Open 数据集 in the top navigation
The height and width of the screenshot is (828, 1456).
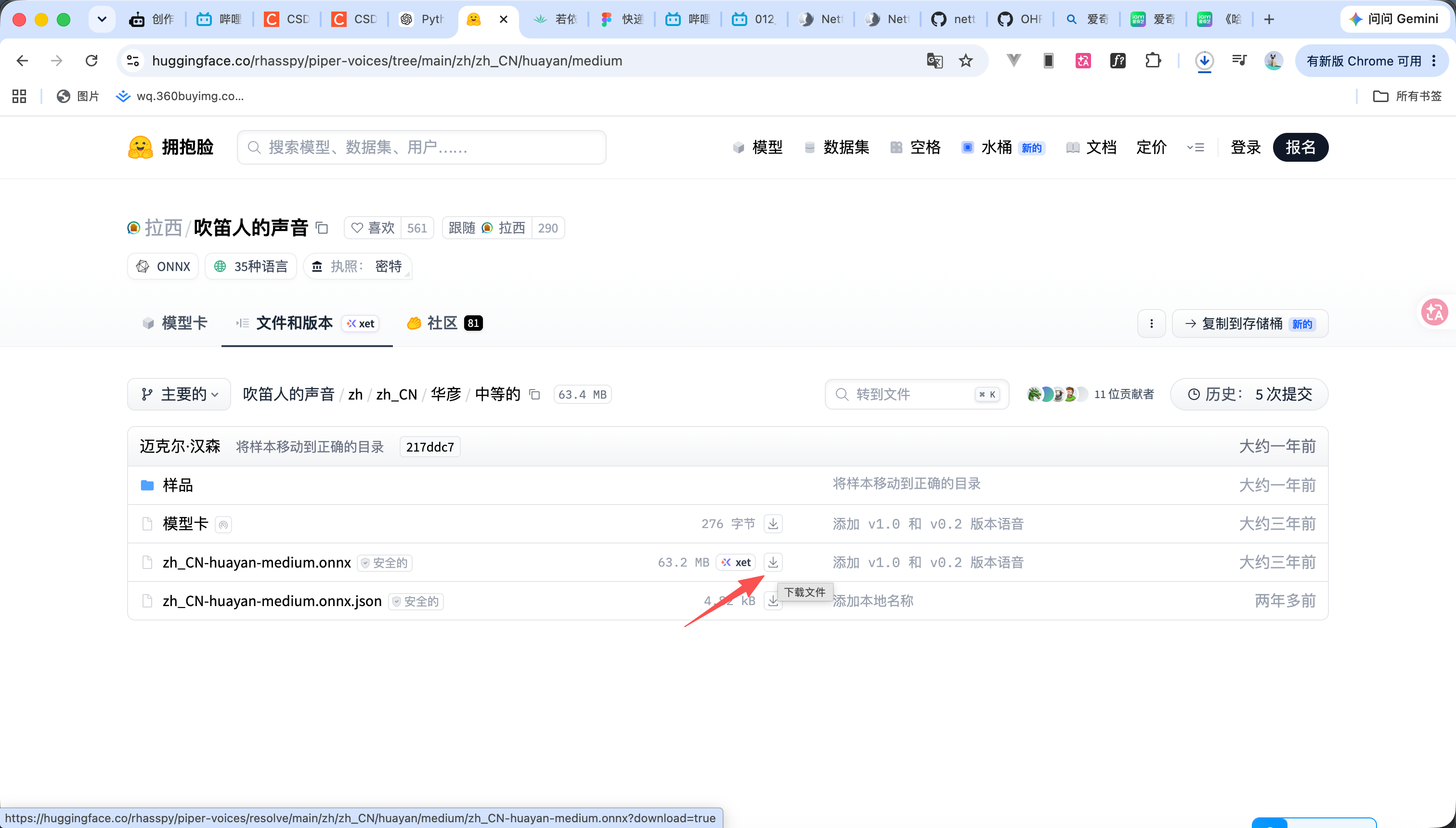point(837,147)
